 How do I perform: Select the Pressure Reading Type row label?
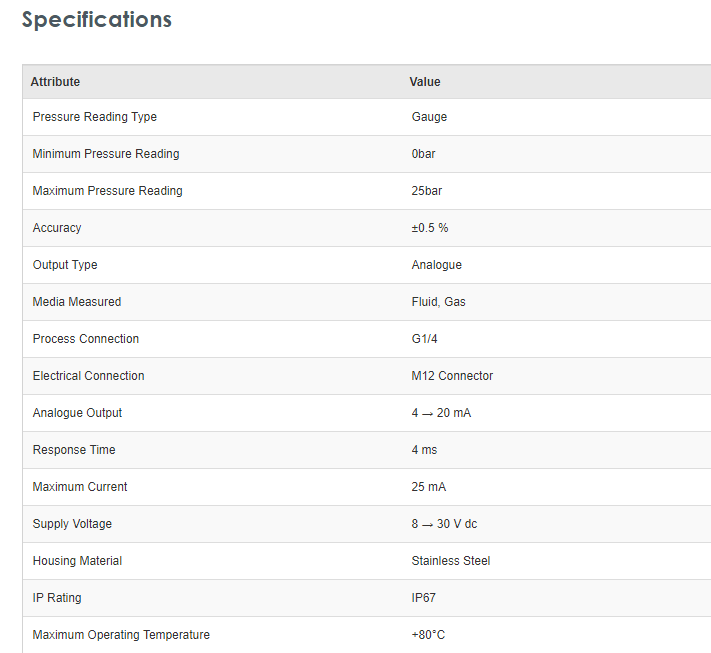pos(95,117)
